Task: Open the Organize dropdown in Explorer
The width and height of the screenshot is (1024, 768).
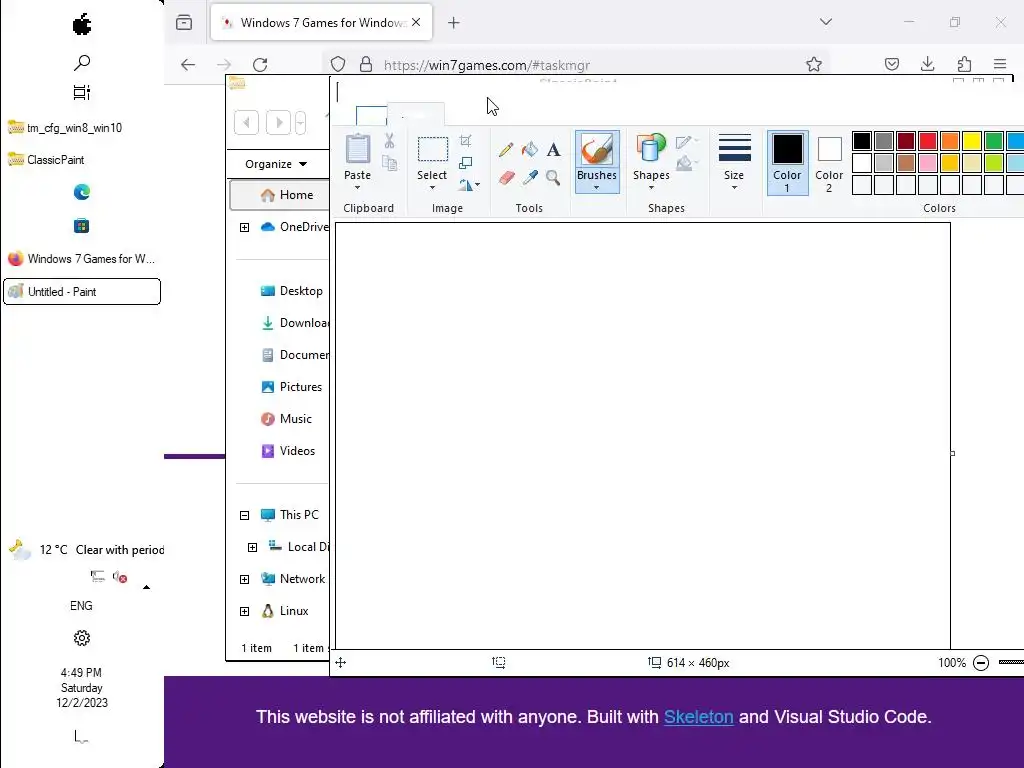Action: [276, 164]
